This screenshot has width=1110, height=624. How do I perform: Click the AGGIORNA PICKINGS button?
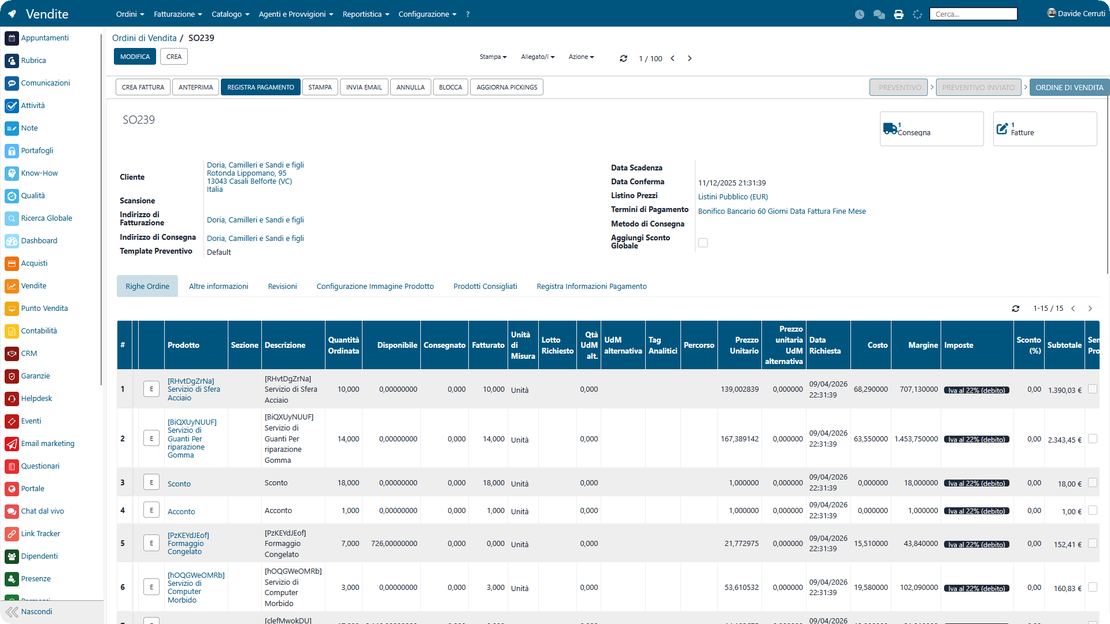coord(507,87)
